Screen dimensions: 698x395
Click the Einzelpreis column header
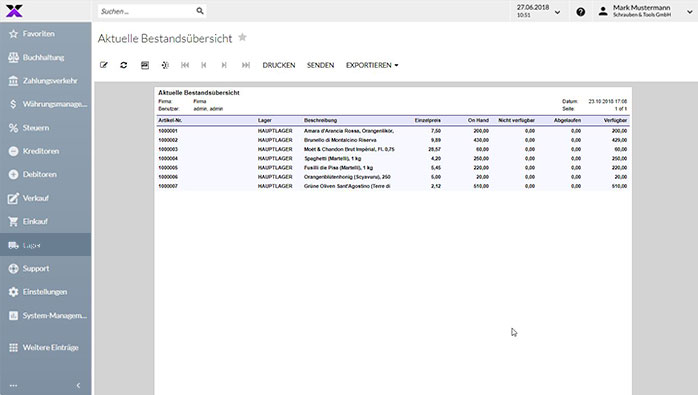(x=428, y=120)
